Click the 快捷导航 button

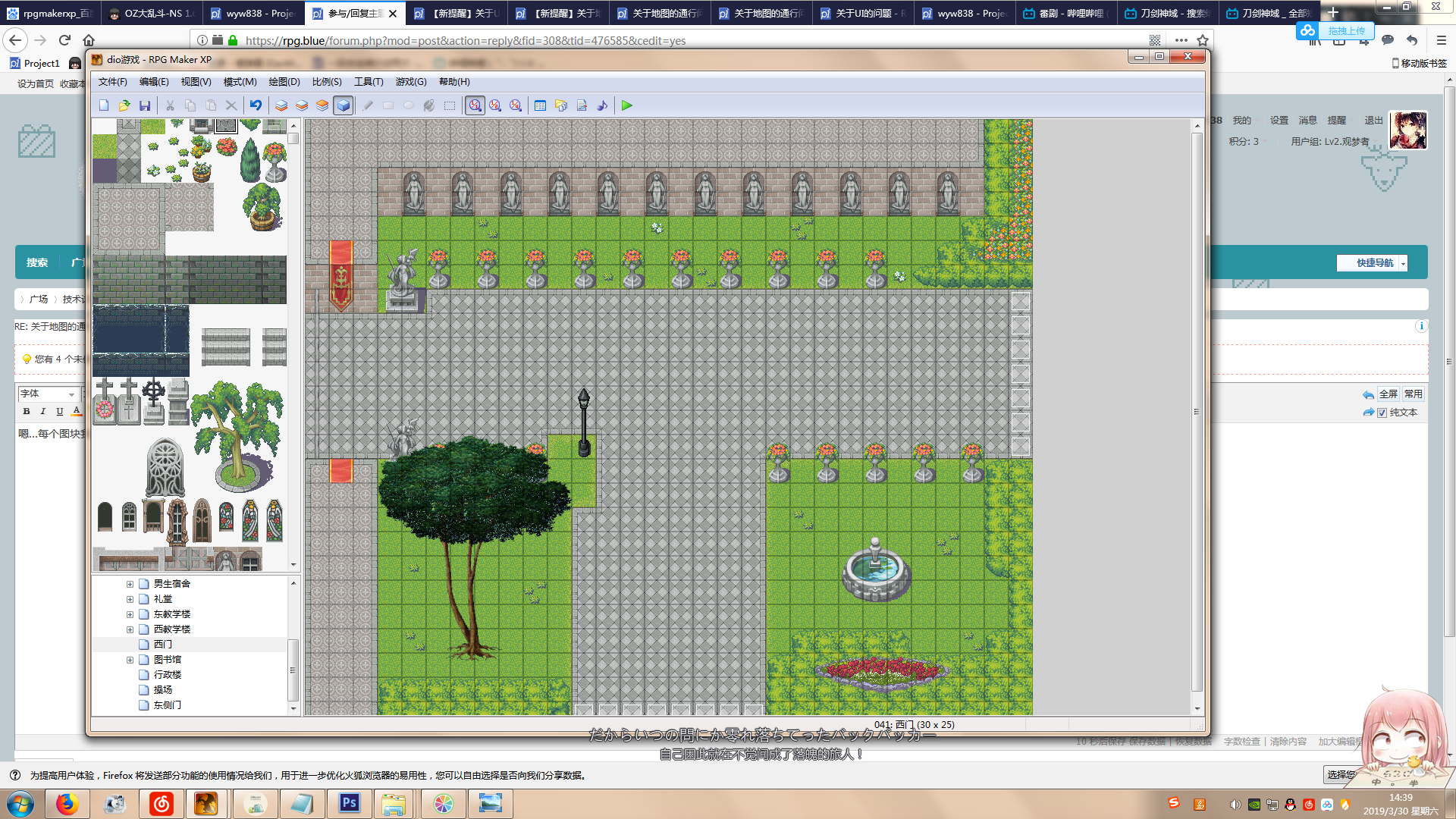click(1372, 262)
